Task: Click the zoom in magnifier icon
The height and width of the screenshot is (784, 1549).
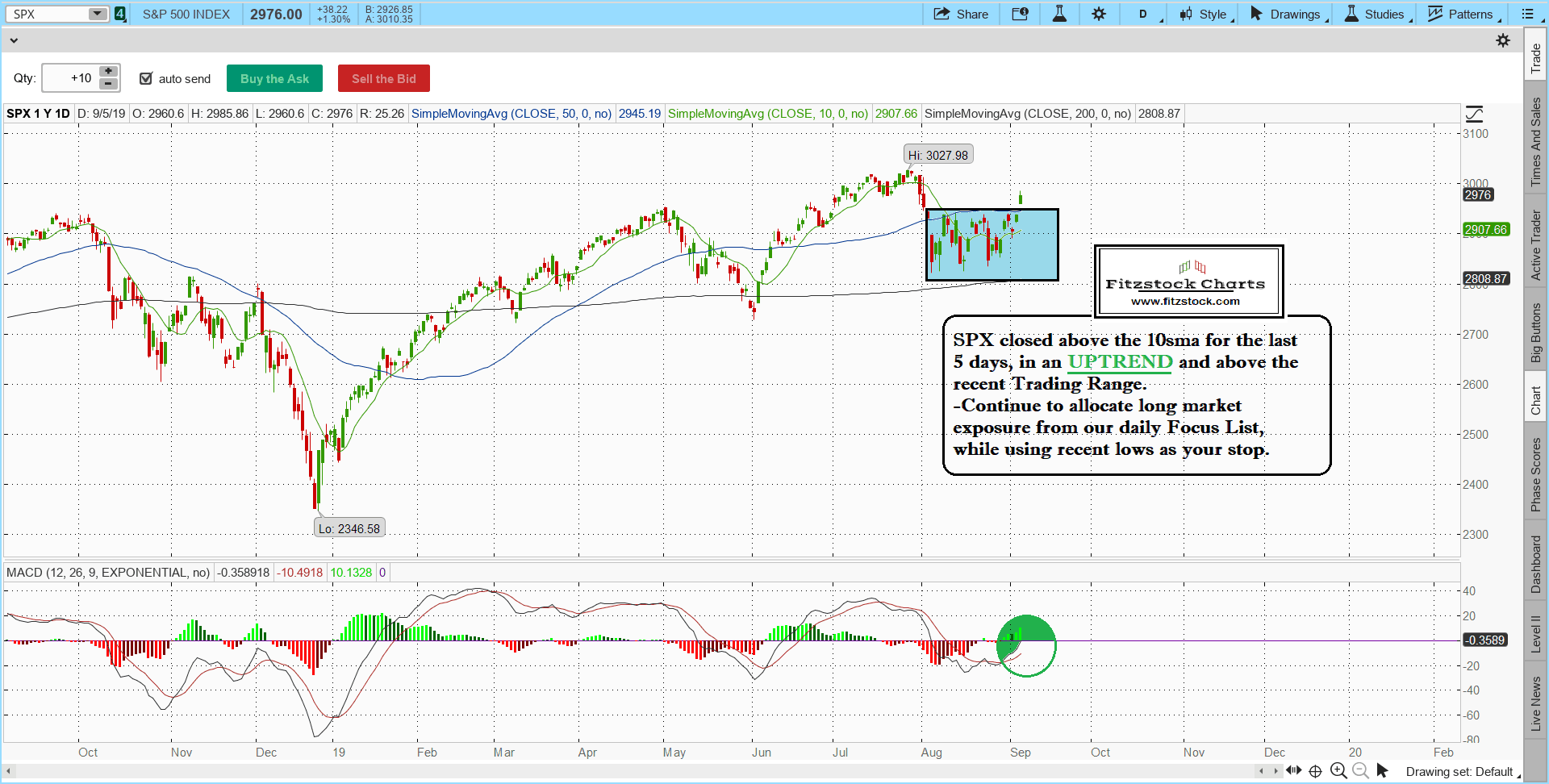Action: click(1338, 770)
